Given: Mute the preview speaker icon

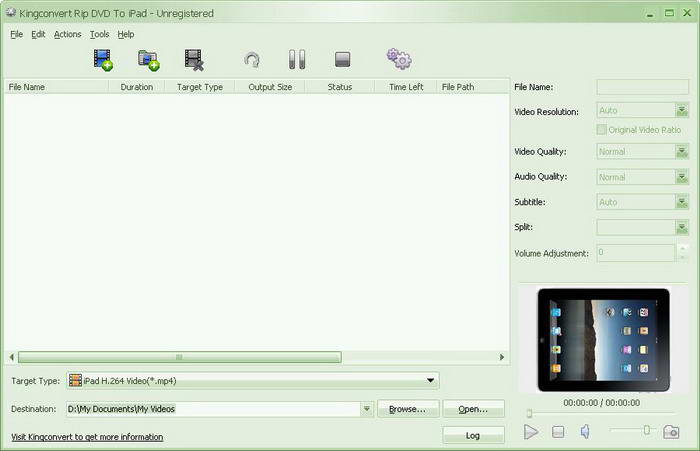Looking at the screenshot, I should (585, 431).
